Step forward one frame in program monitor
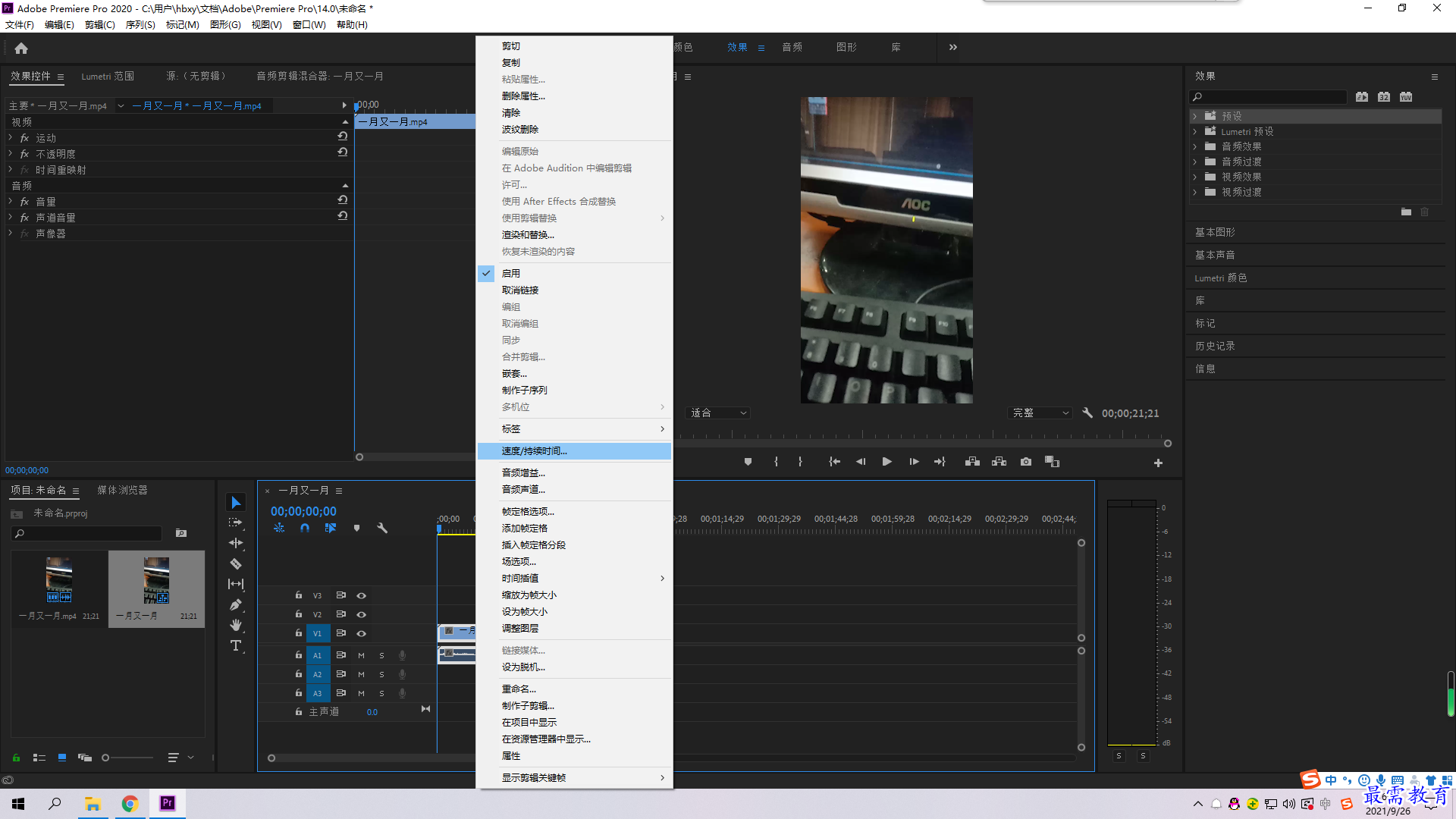Screen dimensions: 1456x819 (914, 462)
